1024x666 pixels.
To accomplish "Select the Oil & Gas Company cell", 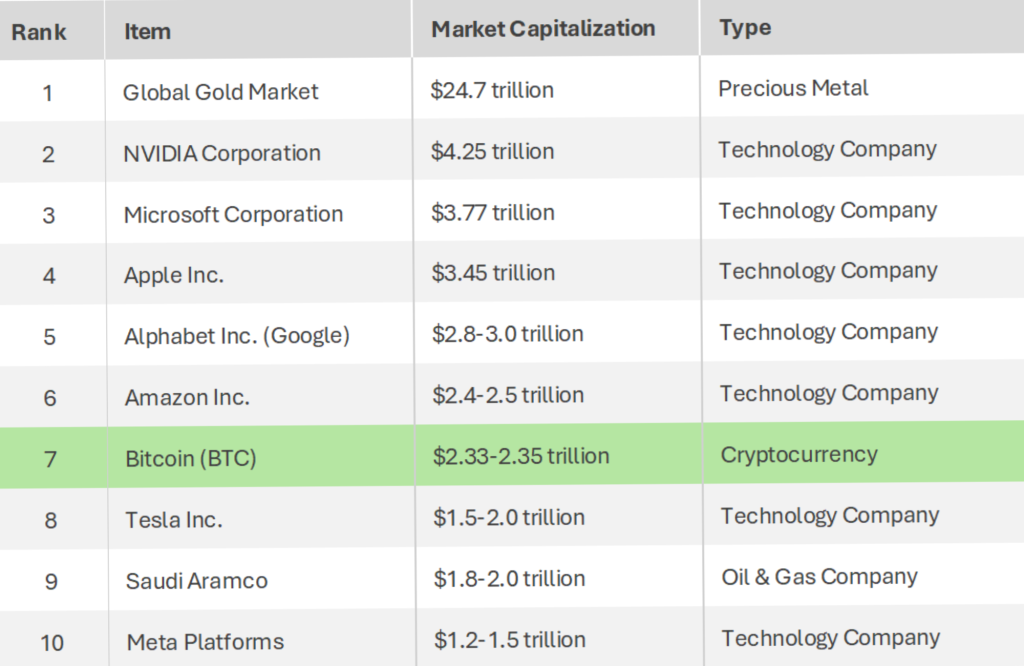I will [x=819, y=577].
